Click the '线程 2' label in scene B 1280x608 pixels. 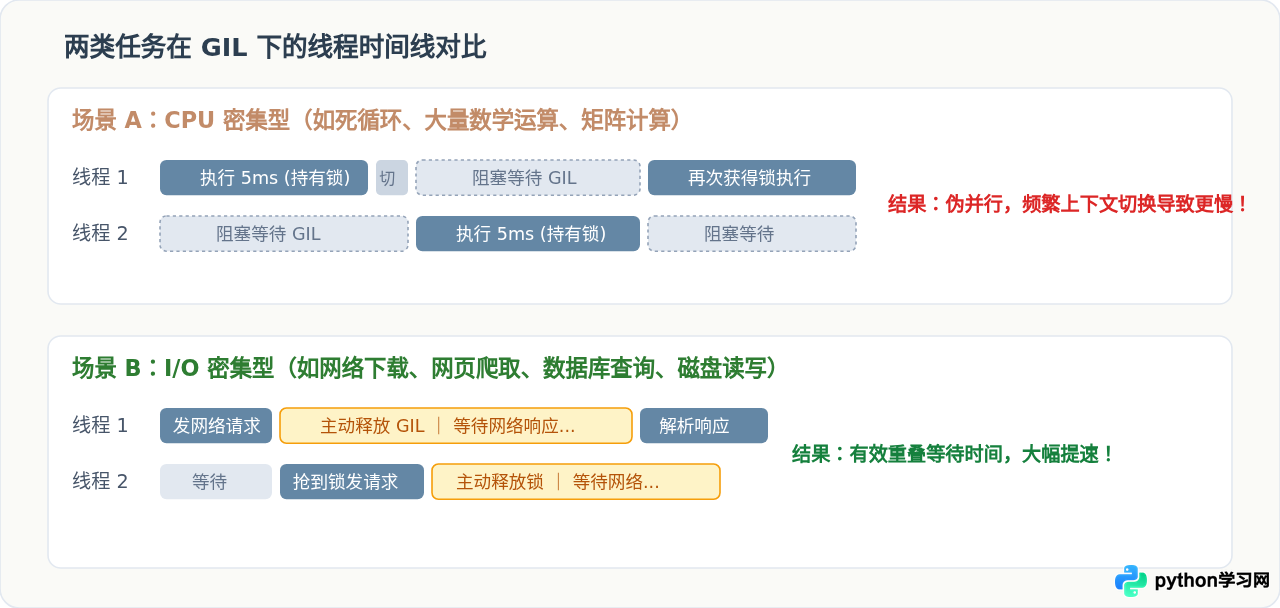(100, 481)
